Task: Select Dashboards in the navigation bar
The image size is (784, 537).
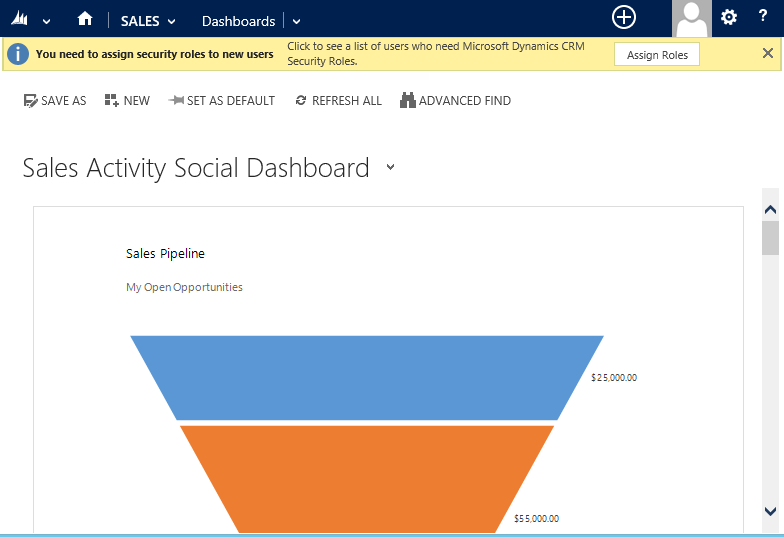Action: [x=238, y=21]
